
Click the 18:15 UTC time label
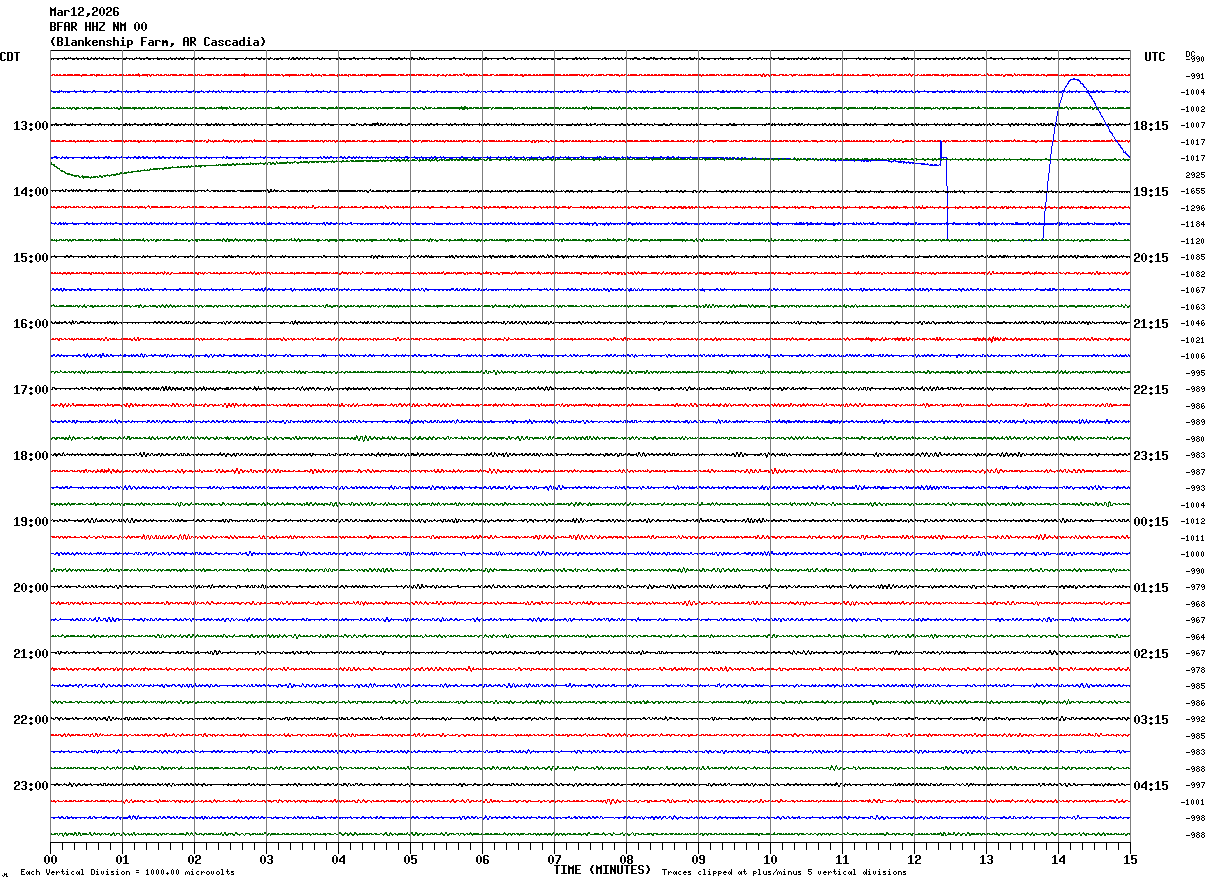tap(1151, 126)
